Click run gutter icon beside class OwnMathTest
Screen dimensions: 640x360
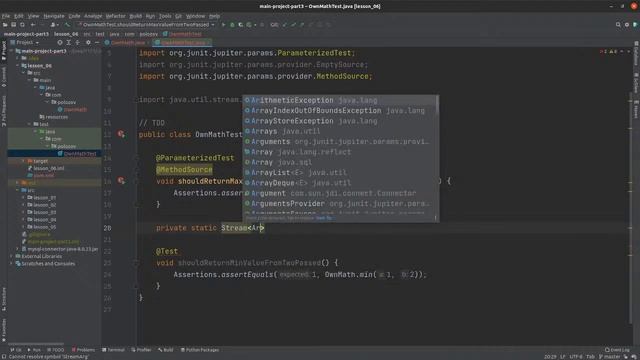point(121,134)
